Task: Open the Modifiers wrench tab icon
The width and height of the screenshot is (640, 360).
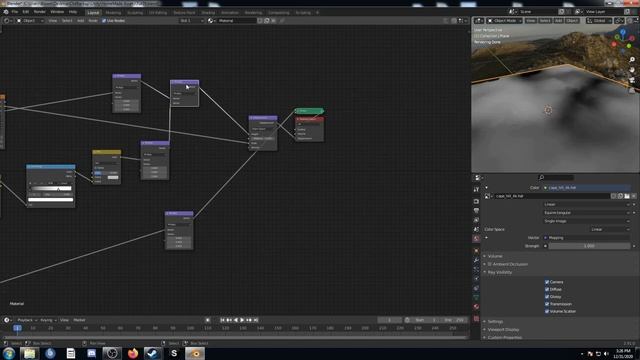Action: (x=476, y=260)
